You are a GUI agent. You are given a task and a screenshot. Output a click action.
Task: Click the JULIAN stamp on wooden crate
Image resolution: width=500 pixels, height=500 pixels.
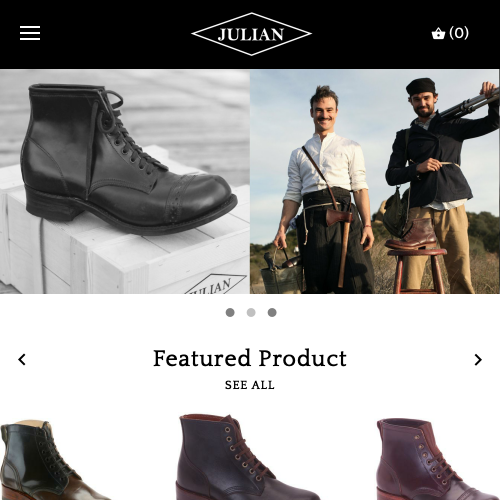point(215,285)
